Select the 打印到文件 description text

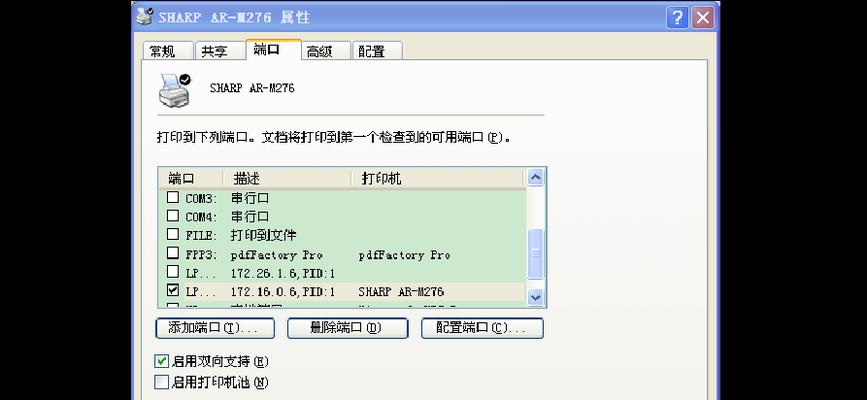(264, 235)
